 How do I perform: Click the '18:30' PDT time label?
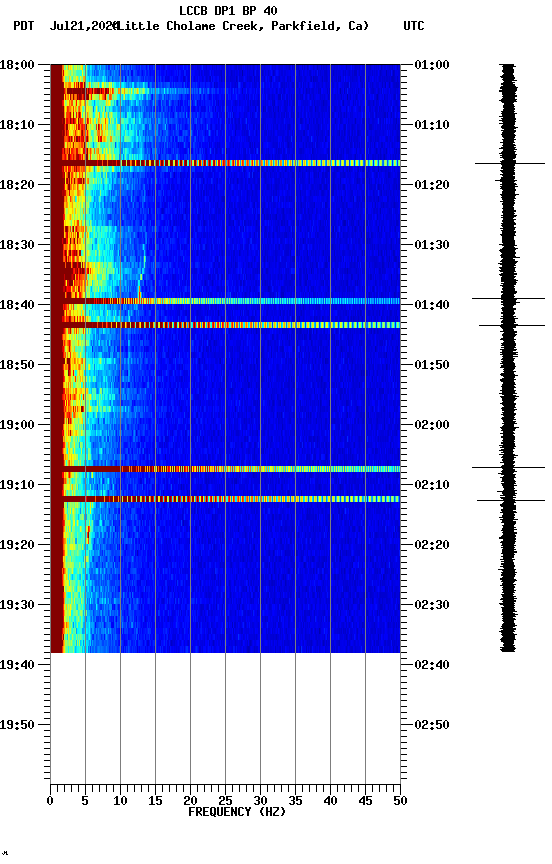click(17, 245)
